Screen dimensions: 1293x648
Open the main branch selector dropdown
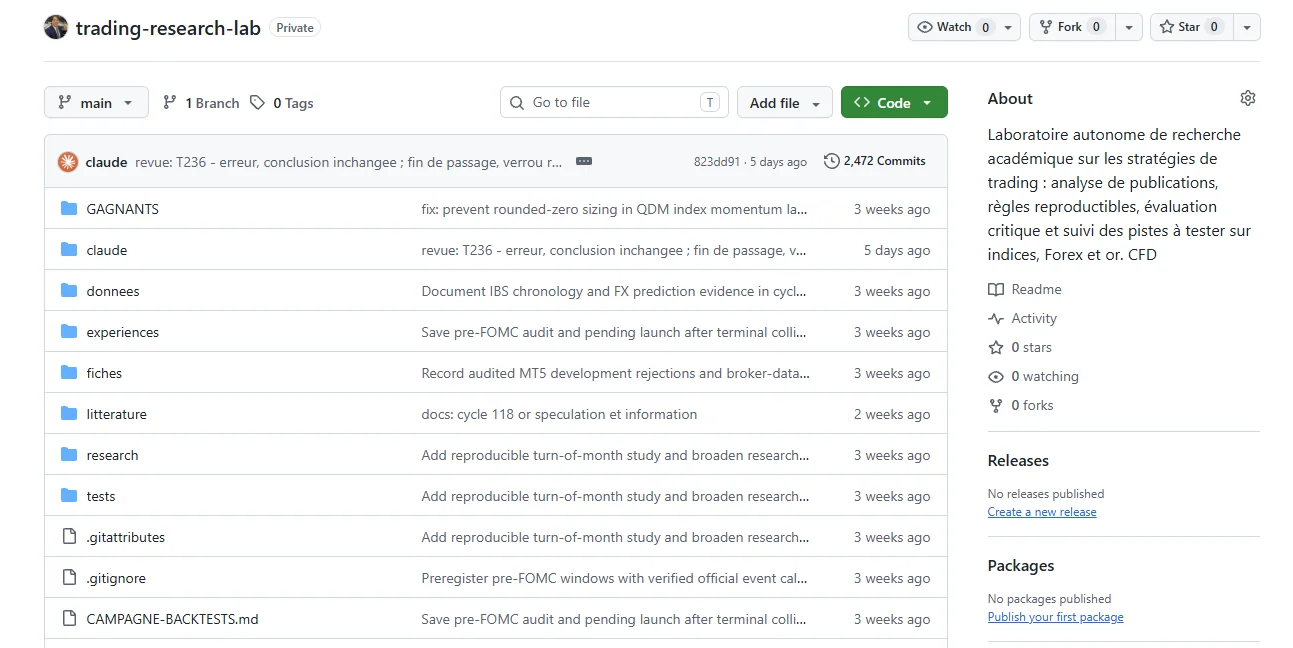96,102
